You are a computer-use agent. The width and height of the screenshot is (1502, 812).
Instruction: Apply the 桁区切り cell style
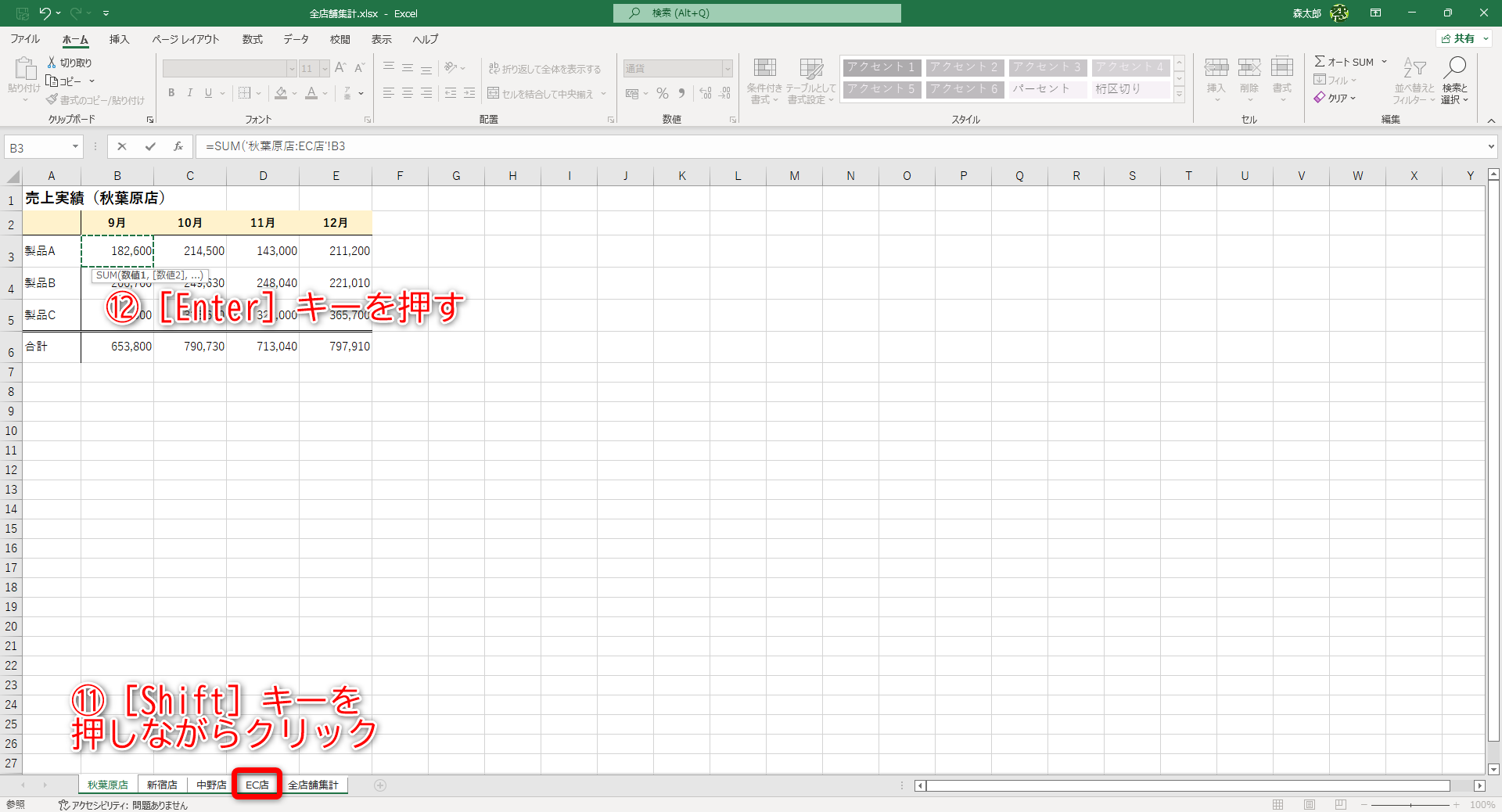tap(1130, 89)
